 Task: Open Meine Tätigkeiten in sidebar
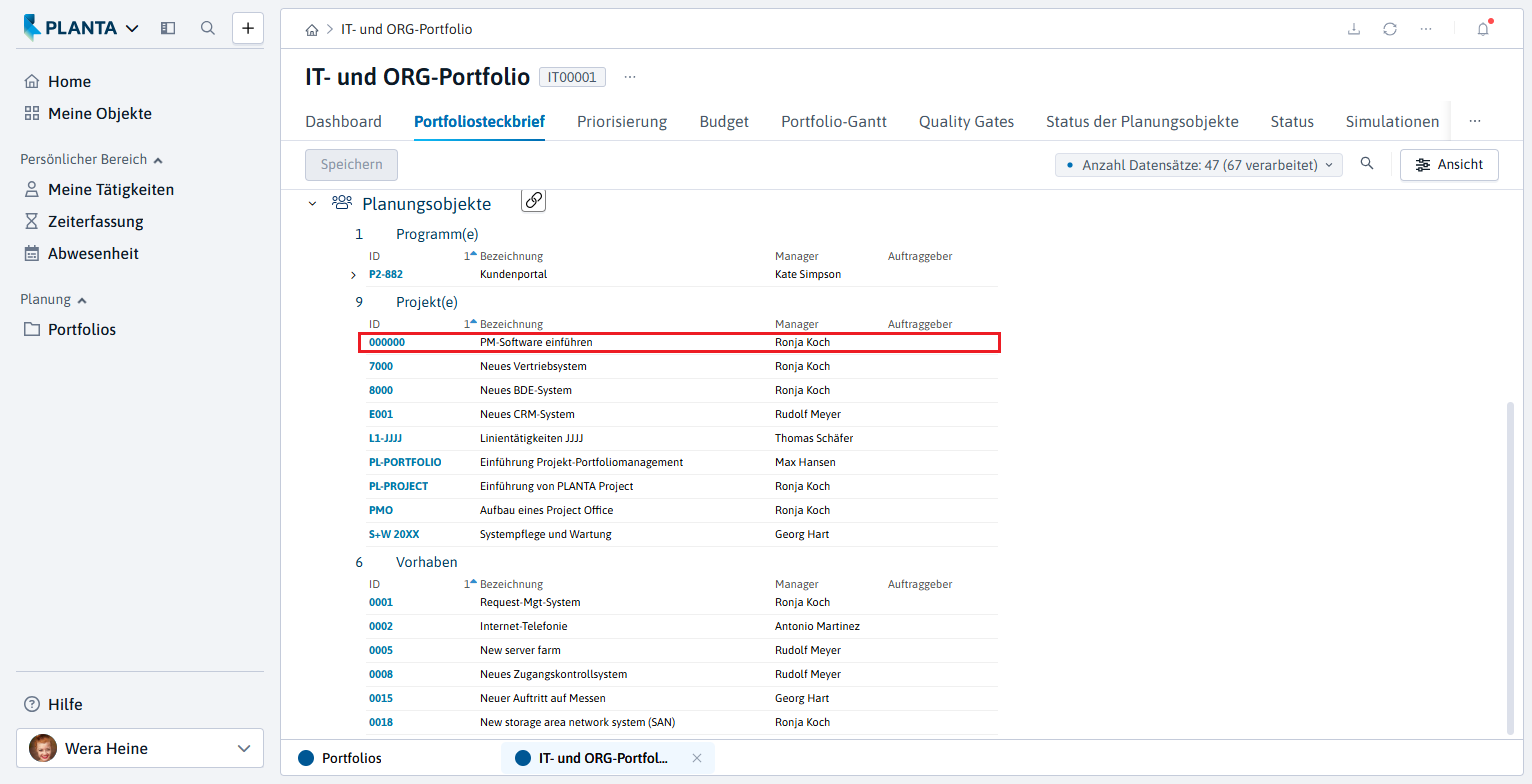(x=98, y=189)
